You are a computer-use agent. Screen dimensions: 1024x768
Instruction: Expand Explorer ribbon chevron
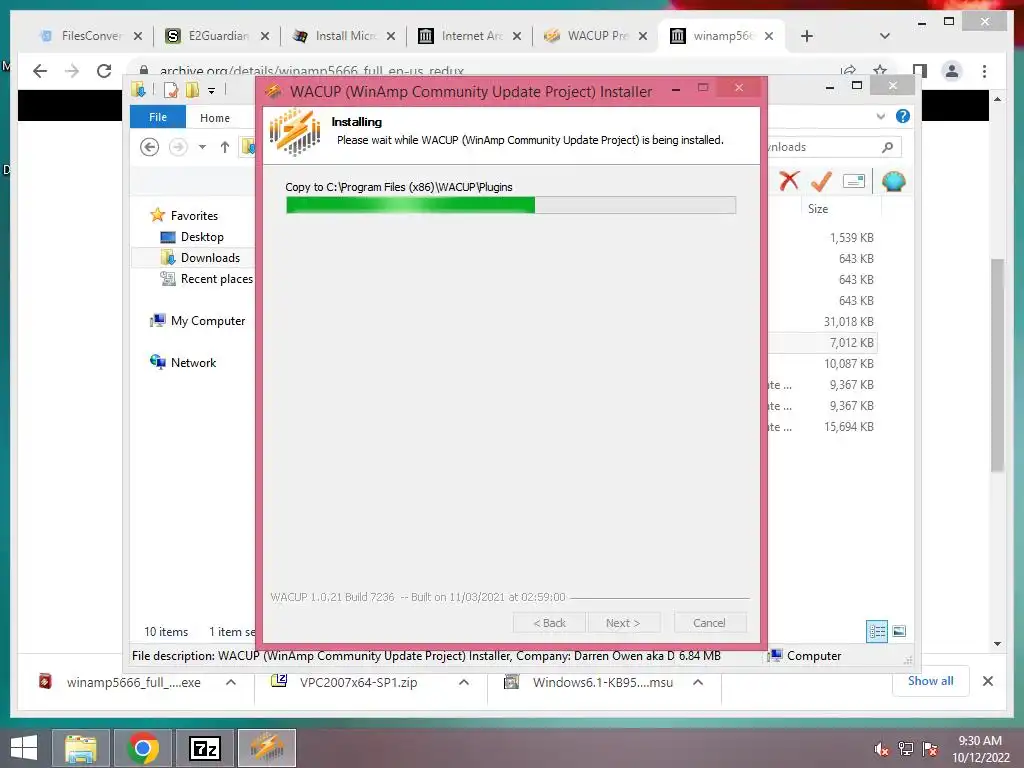880,116
